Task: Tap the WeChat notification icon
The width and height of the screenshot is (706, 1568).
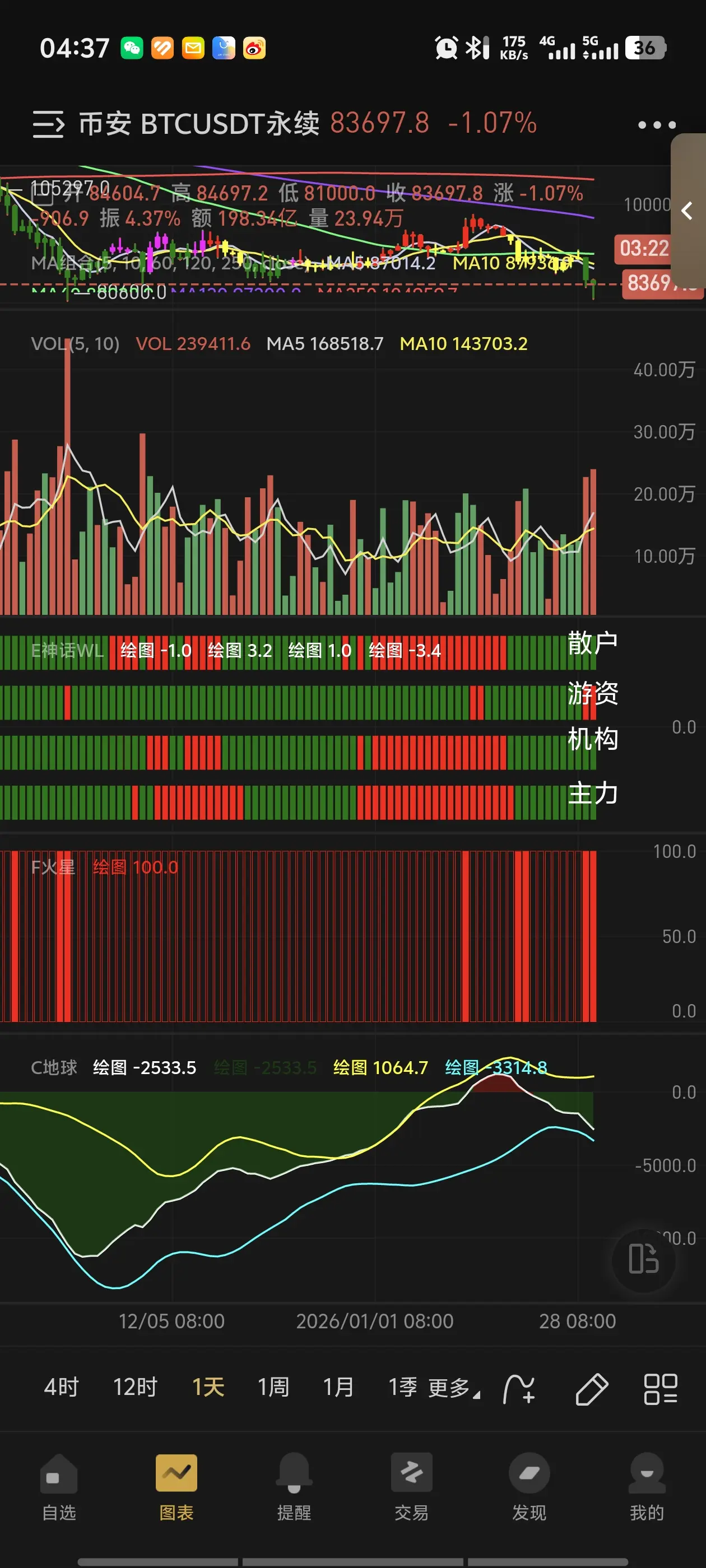Action: tap(132, 48)
